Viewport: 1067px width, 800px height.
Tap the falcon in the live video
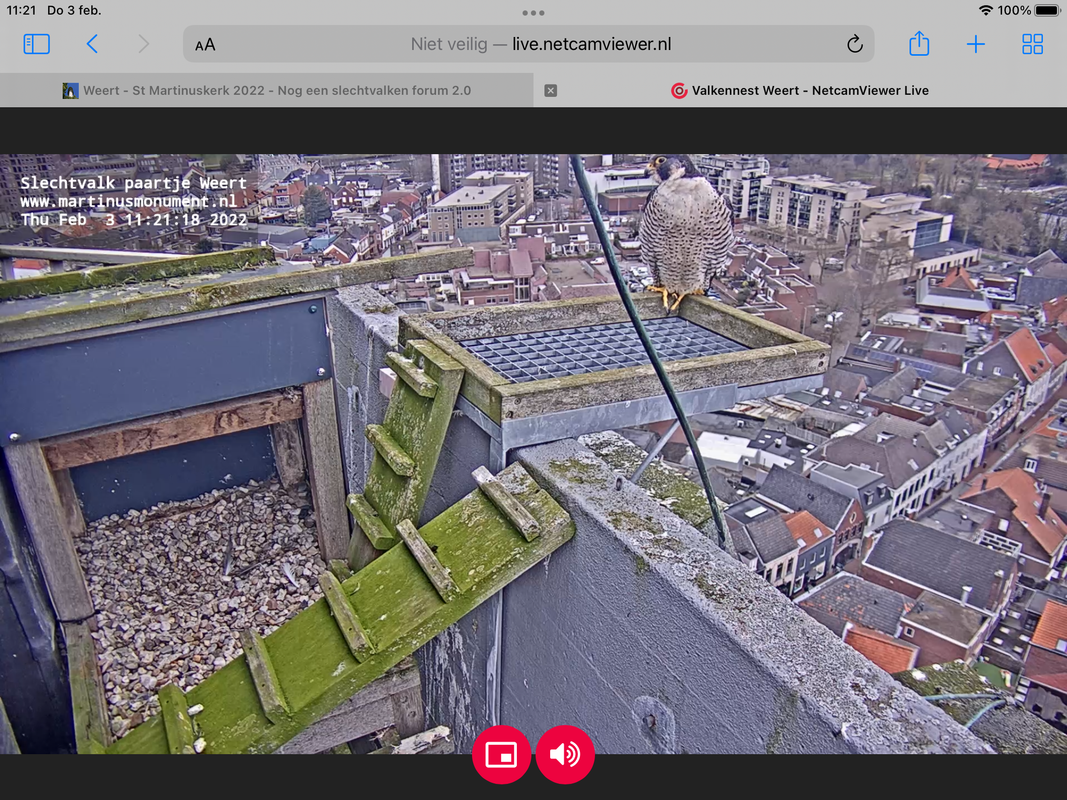[x=685, y=231]
